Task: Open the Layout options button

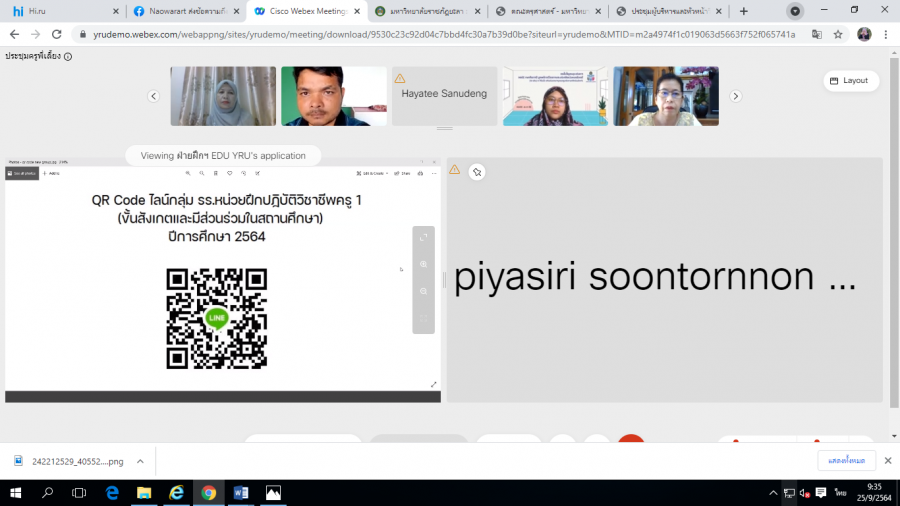Action: tap(851, 80)
